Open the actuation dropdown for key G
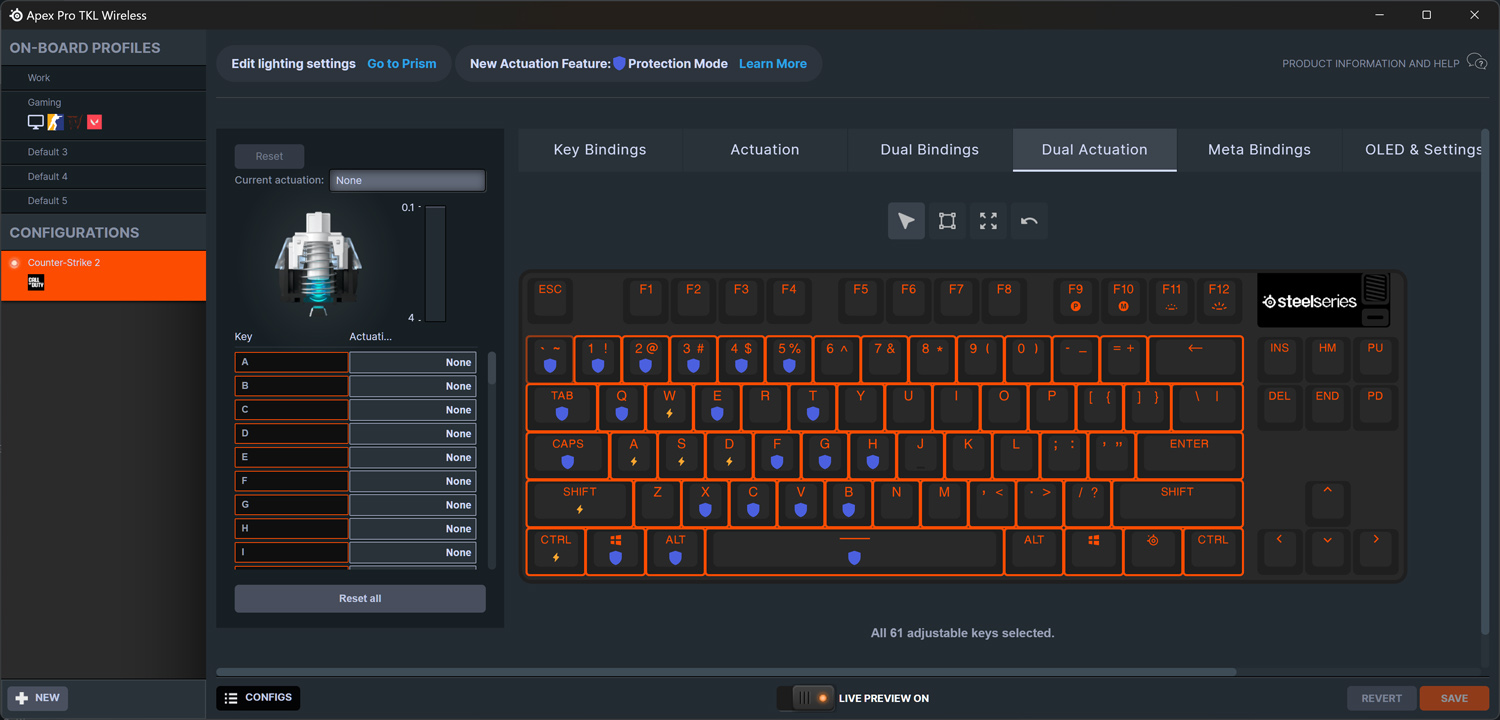 [x=413, y=505]
